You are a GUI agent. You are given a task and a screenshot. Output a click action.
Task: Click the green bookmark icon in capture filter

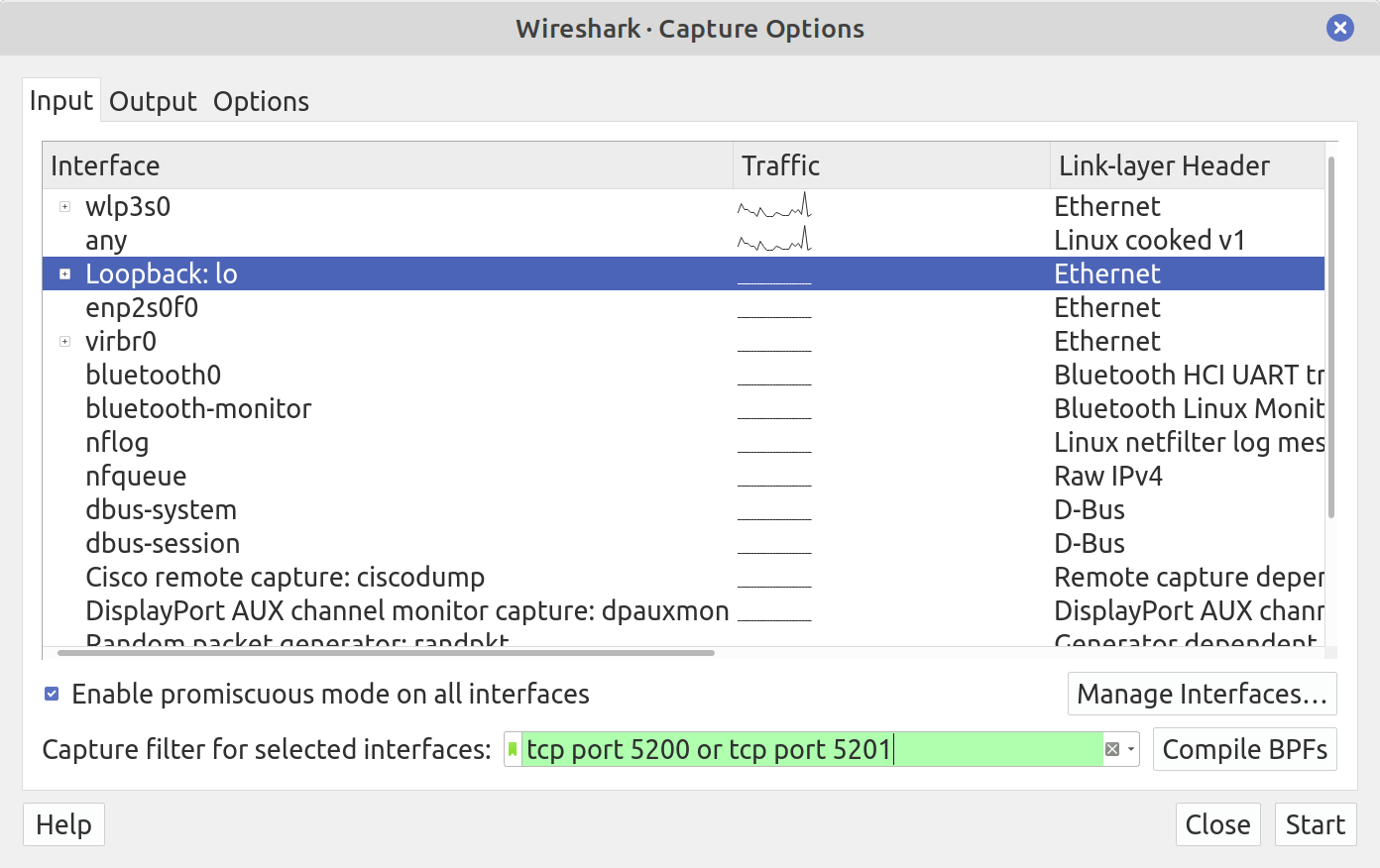pos(513,750)
